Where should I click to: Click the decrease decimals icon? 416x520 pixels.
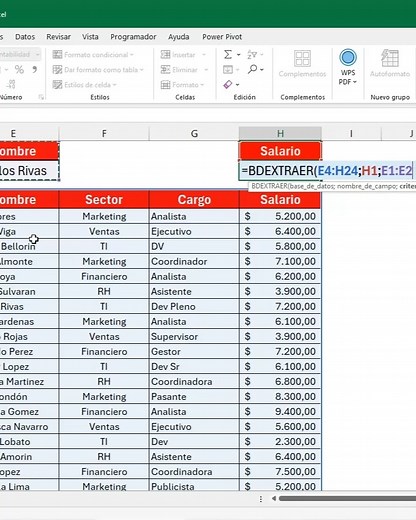pyautogui.click(x=11, y=84)
